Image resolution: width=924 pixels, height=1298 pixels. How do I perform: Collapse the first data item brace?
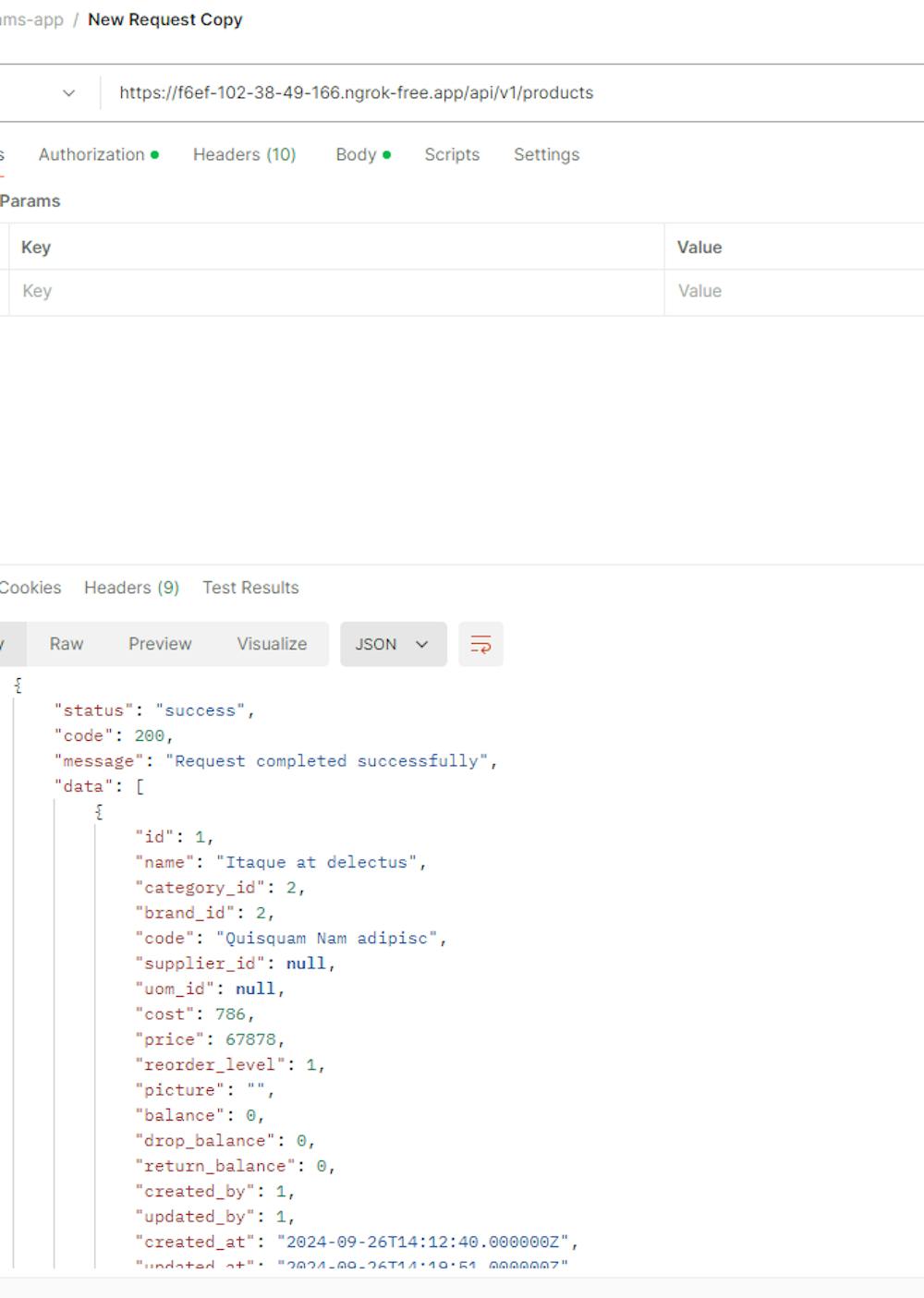pos(99,811)
